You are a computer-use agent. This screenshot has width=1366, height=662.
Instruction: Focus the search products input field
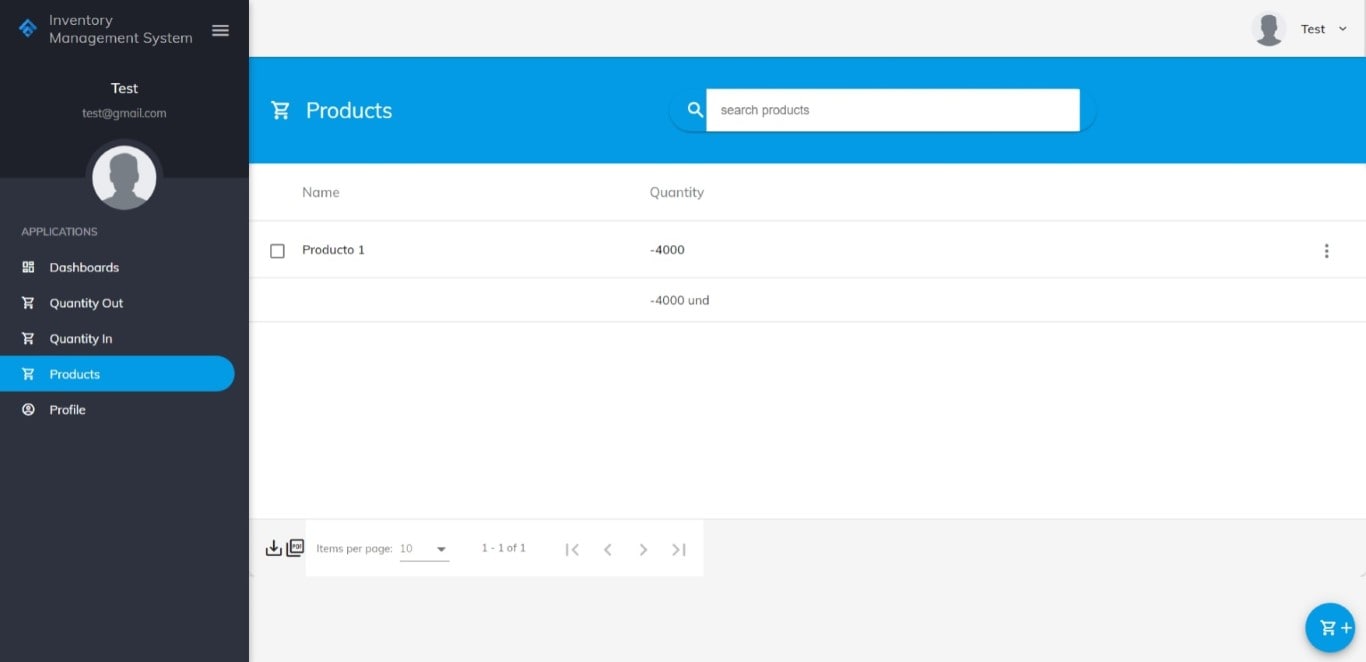coord(892,110)
